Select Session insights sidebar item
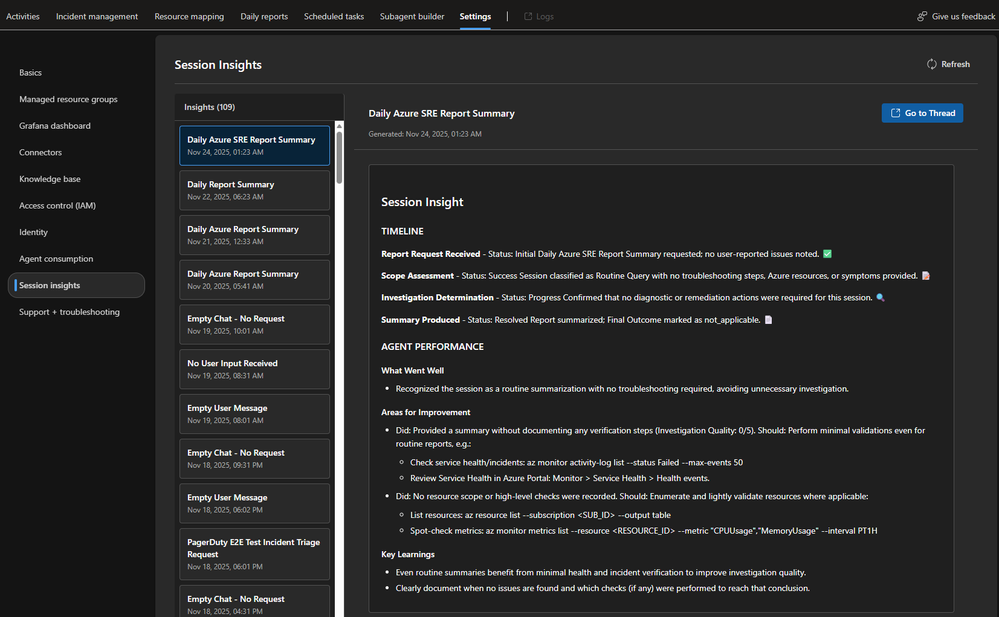The height and width of the screenshot is (617, 999). pyautogui.click(x=76, y=286)
